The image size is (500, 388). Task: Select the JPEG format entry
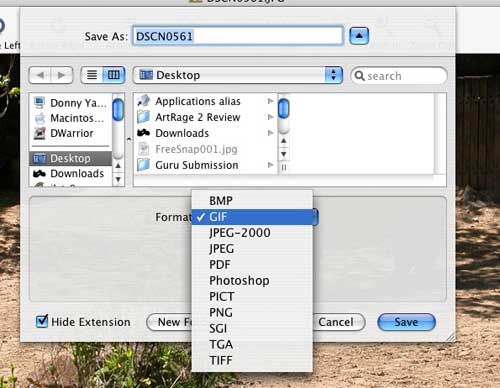(x=252, y=249)
